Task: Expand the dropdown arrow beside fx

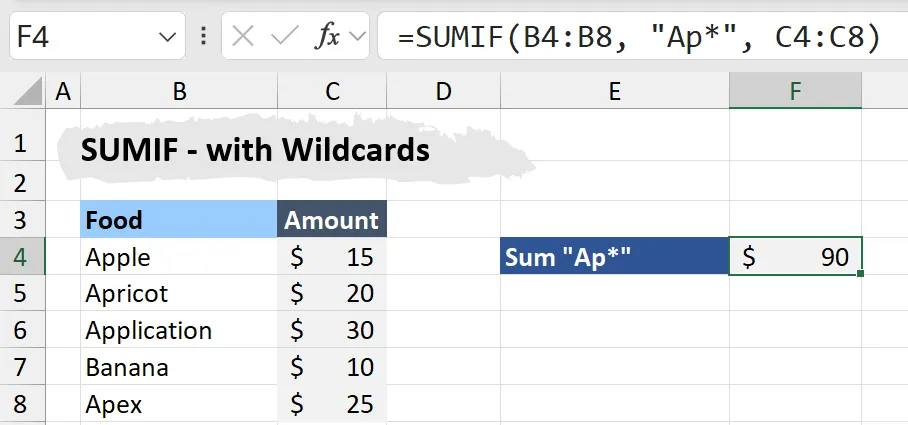Action: [357, 37]
